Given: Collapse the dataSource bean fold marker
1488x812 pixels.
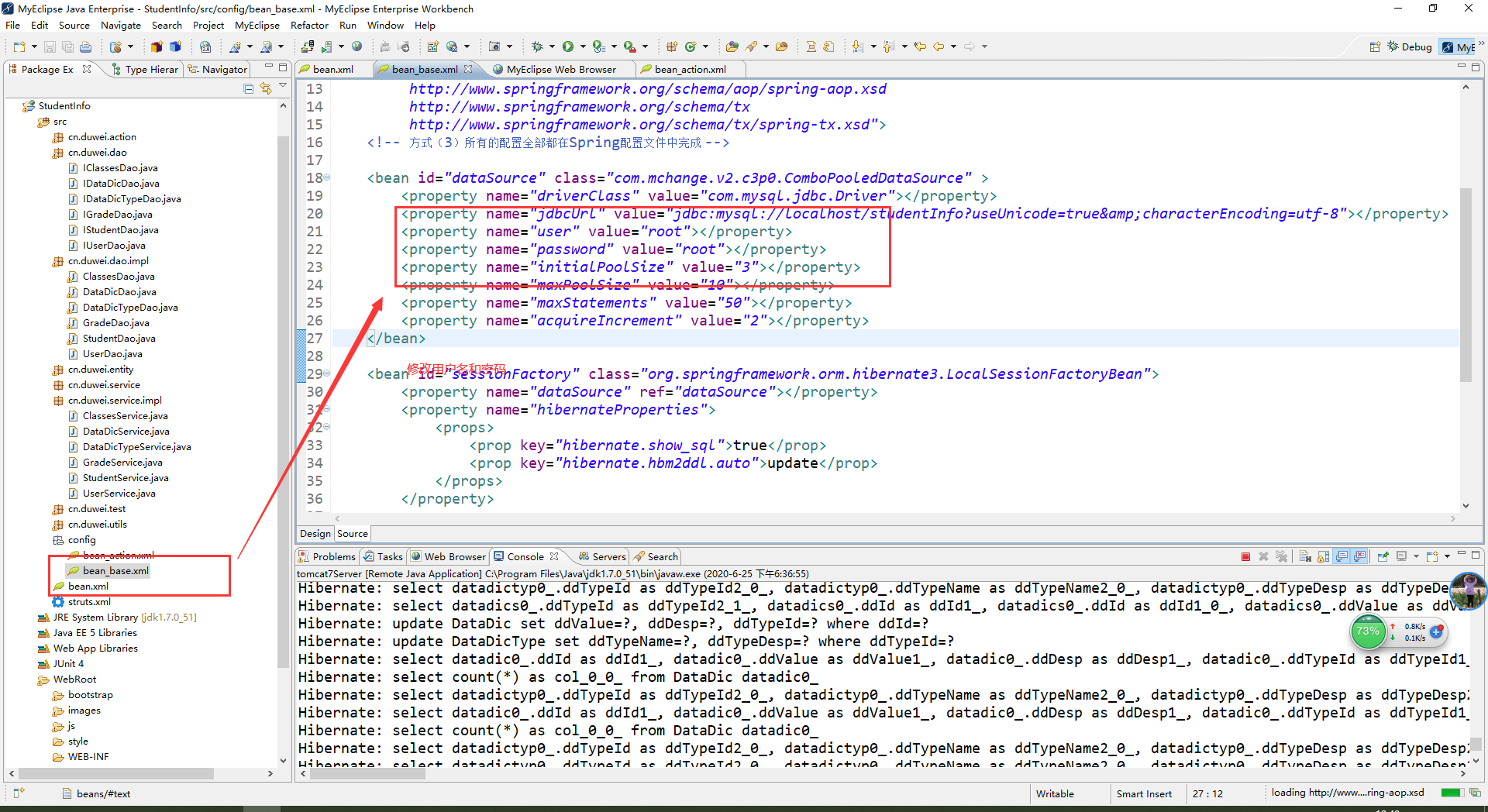Looking at the screenshot, I should (x=327, y=177).
